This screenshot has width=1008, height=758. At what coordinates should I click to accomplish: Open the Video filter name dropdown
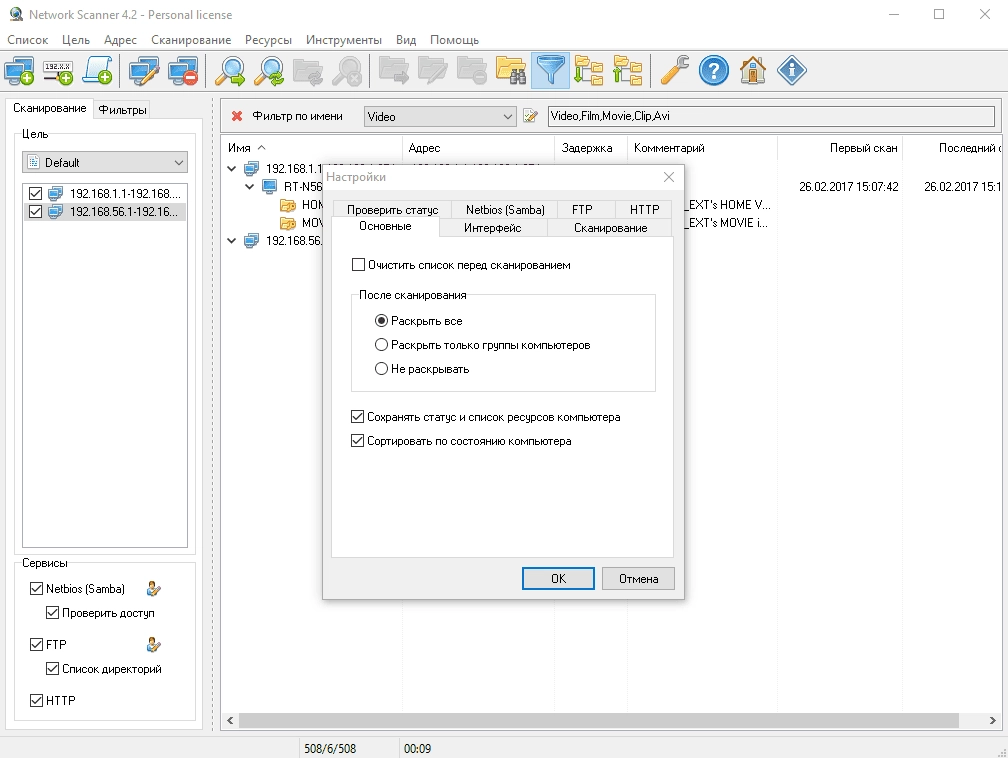(440, 116)
